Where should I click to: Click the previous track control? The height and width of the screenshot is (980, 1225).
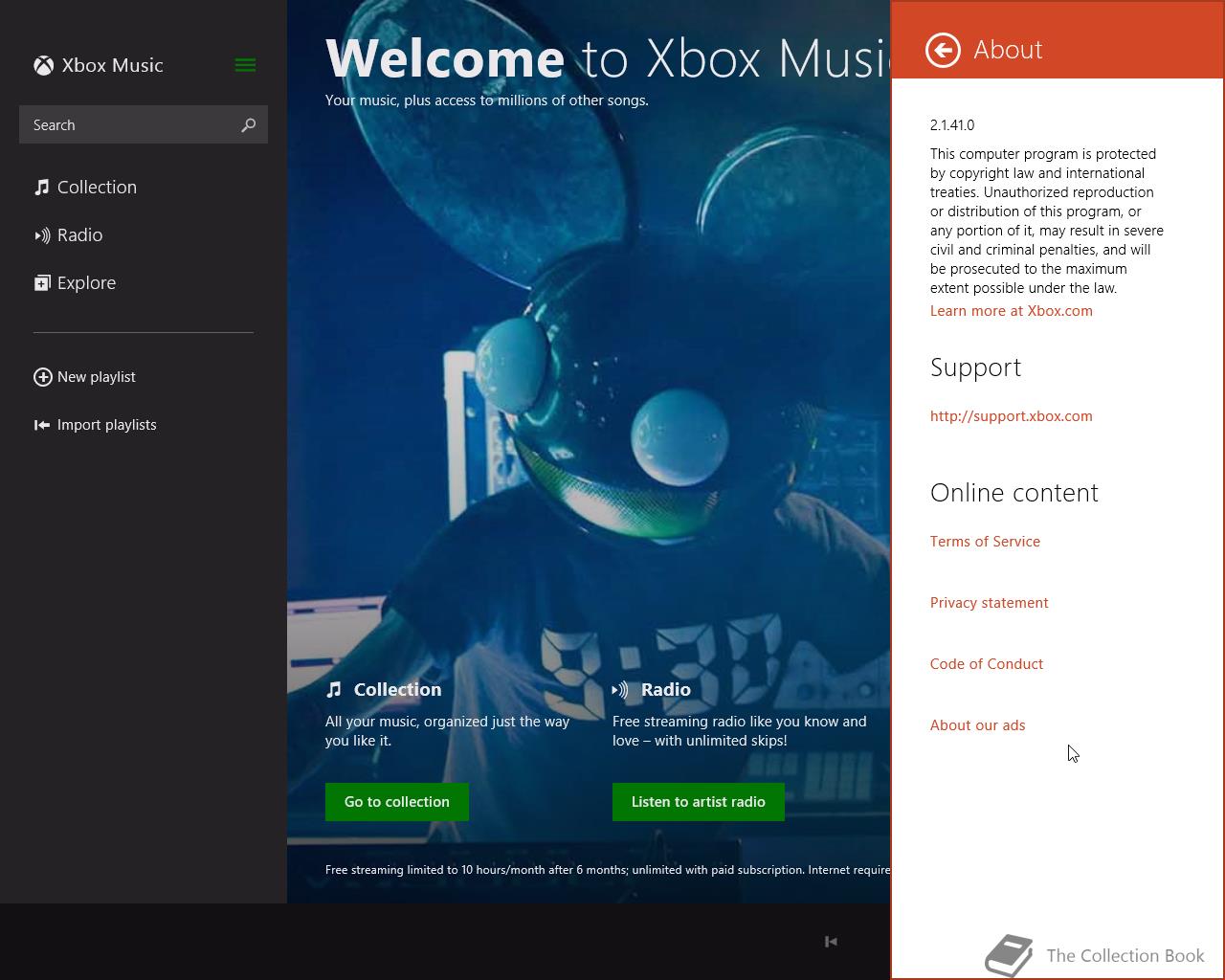coord(831,942)
